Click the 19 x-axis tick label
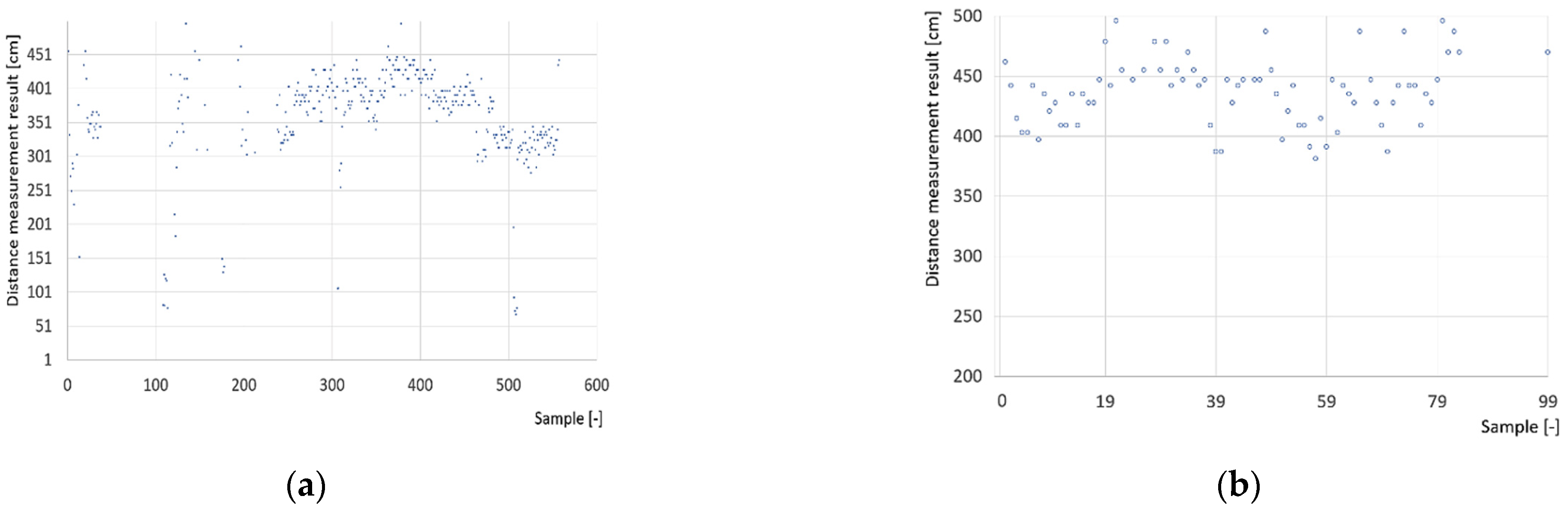 (x=1105, y=401)
